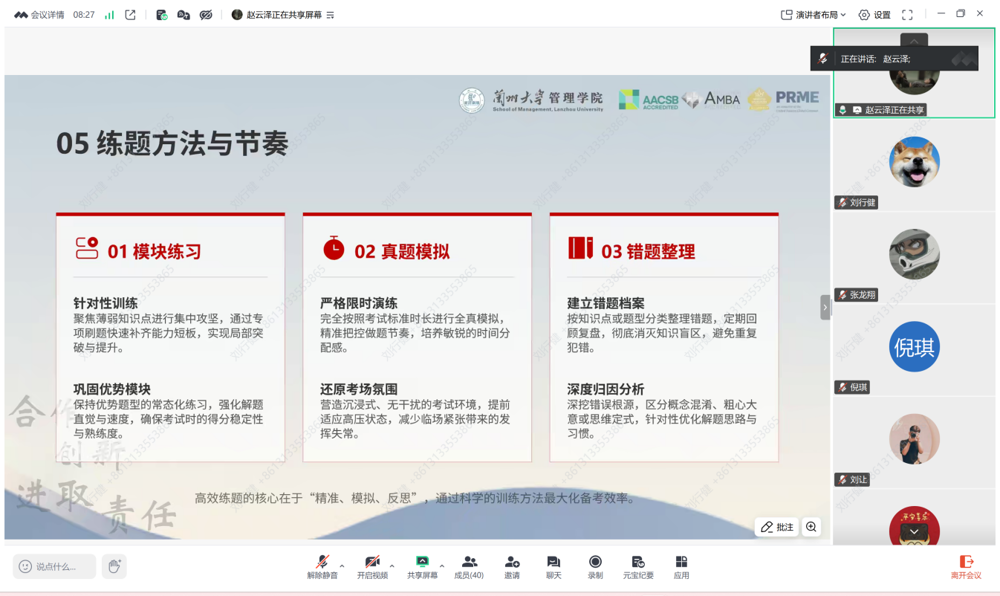This screenshot has height=596, width=1000.
Task: Click muted mic icon beside 刘止
Action: [842, 480]
